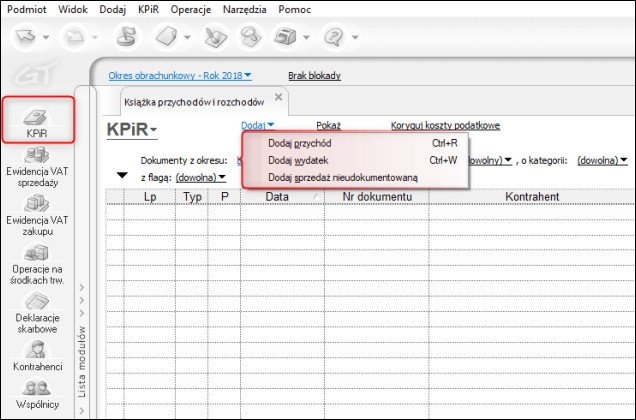Open Ewidencja VAT sprzedaży module
The height and width of the screenshot is (420, 636).
coord(37,167)
